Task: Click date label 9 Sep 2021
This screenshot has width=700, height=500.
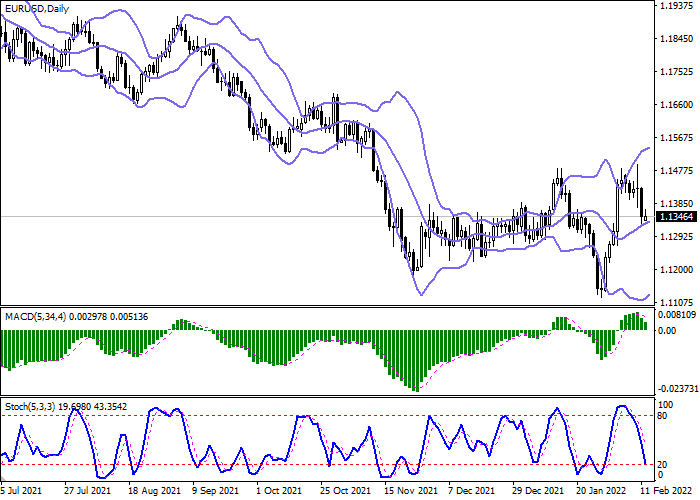Action: tap(216, 491)
